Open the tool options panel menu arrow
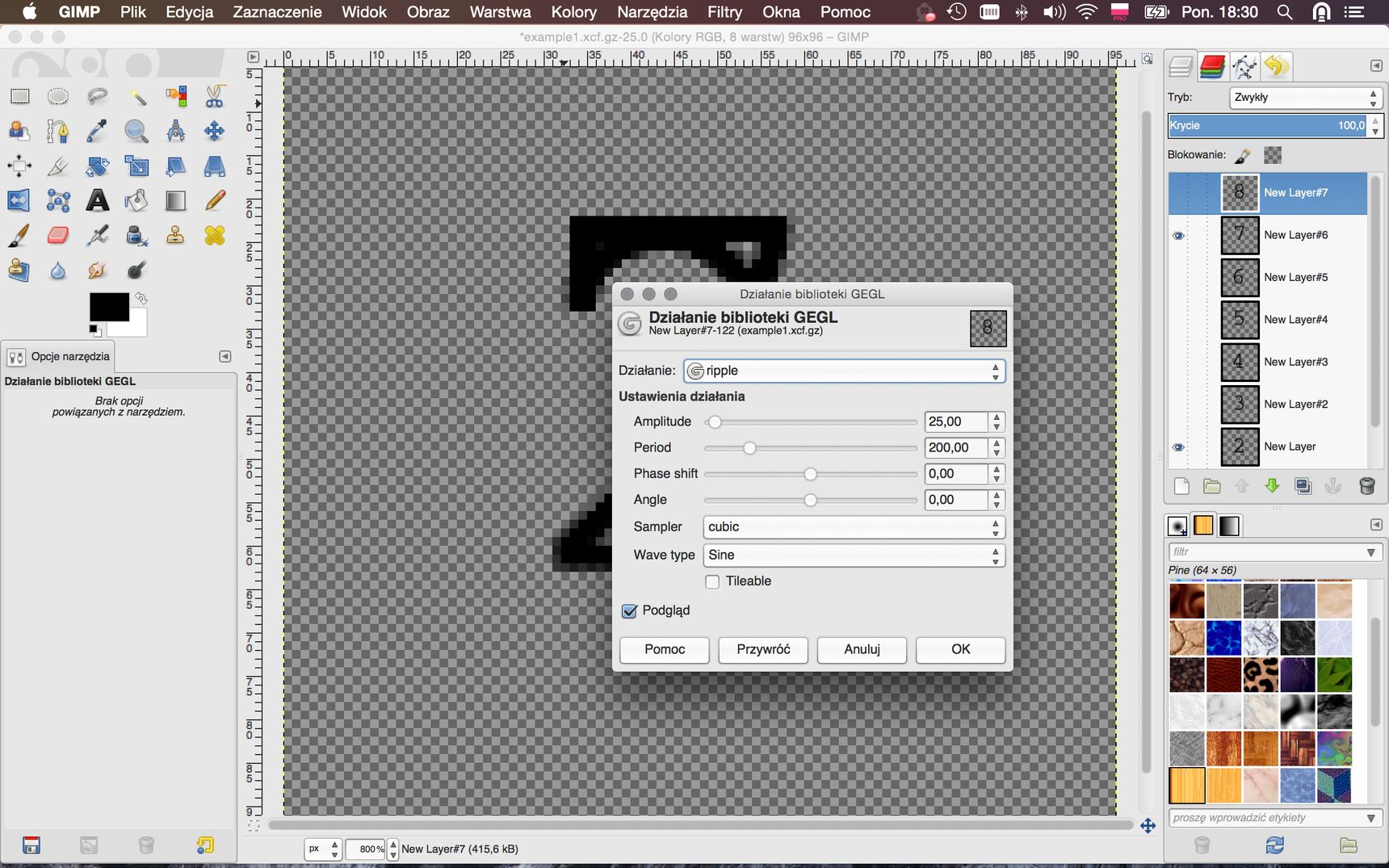 coord(225,356)
